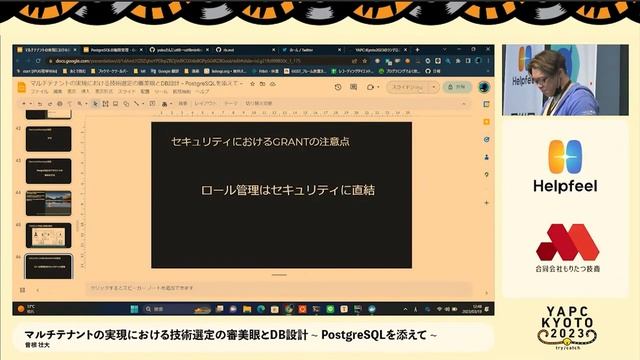Open the zoom magnifier tool
Viewport: 640px width, 360px height.
(x=80, y=104)
